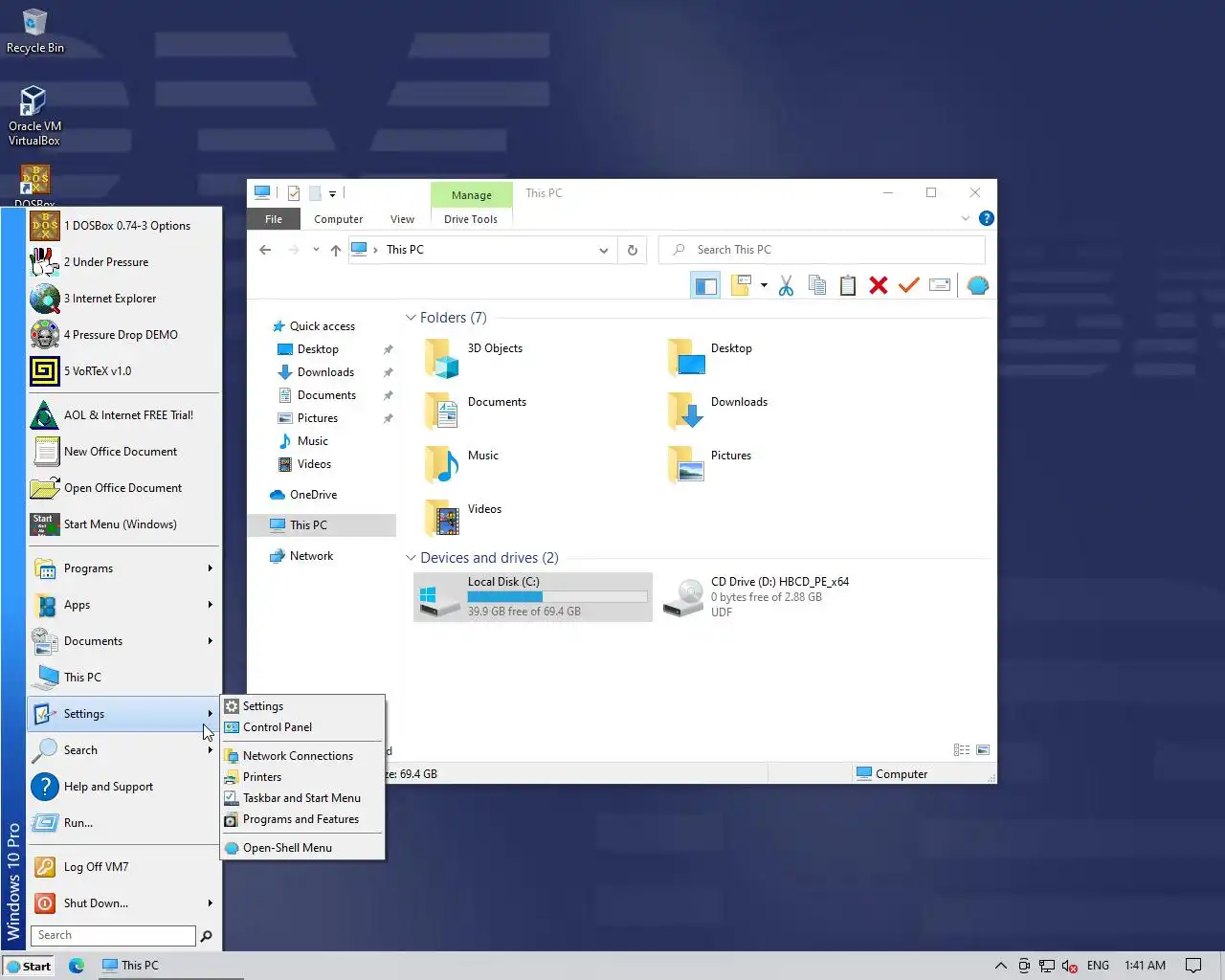Select Local Disk (C:) drive
Screen dimensions: 1225x980
tap(533, 597)
